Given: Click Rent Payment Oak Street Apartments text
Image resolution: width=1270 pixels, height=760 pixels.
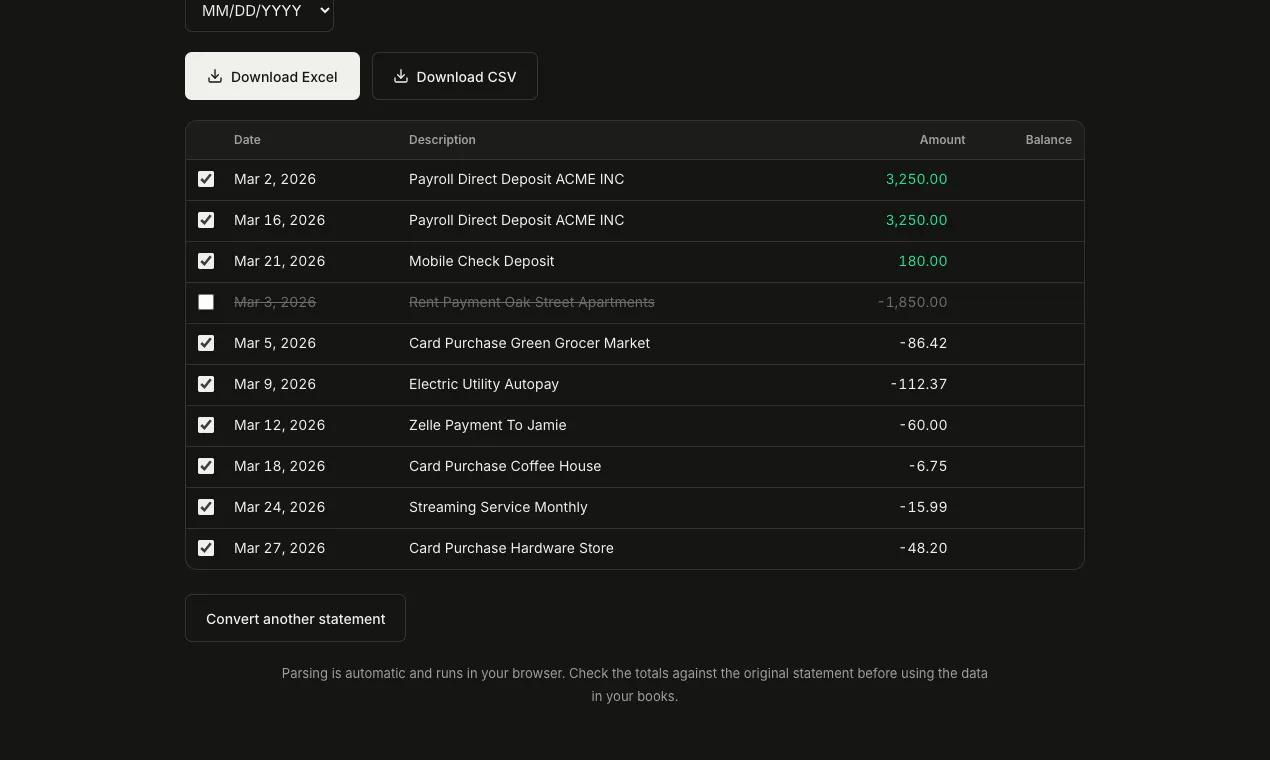Looking at the screenshot, I should coord(531,302).
